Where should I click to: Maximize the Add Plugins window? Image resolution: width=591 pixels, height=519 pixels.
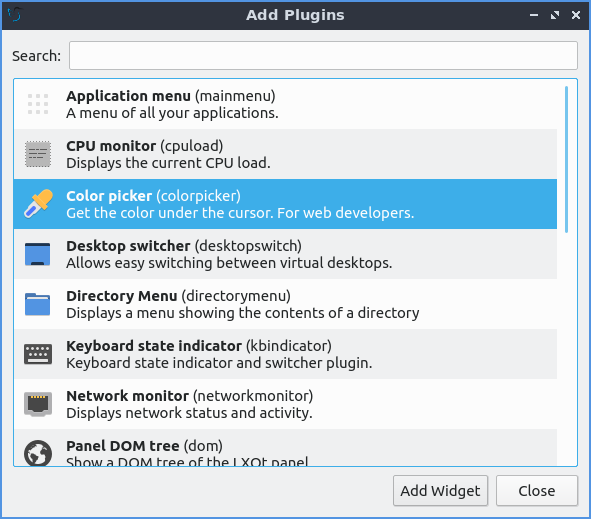(x=555, y=15)
